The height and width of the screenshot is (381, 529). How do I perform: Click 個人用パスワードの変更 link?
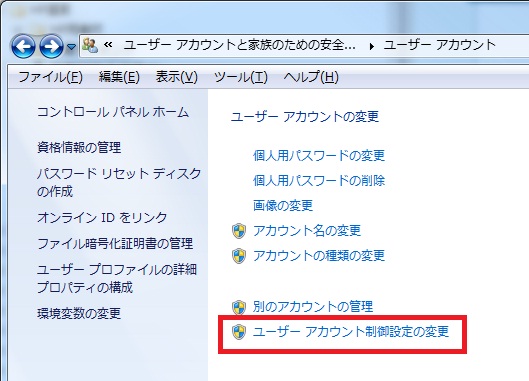(x=319, y=155)
